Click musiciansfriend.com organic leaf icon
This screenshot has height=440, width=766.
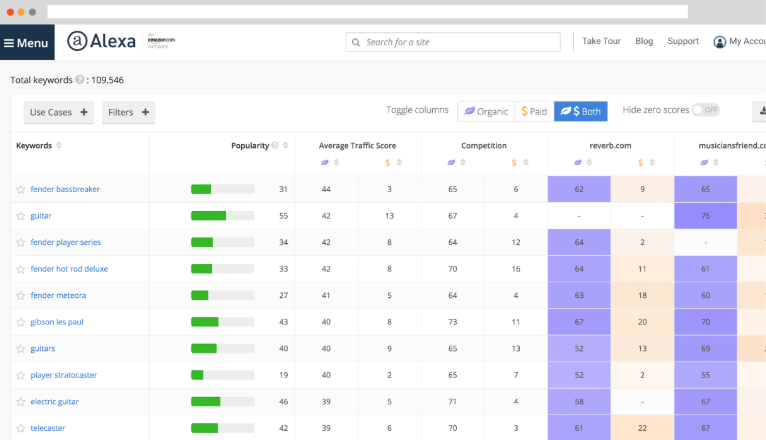pos(704,163)
